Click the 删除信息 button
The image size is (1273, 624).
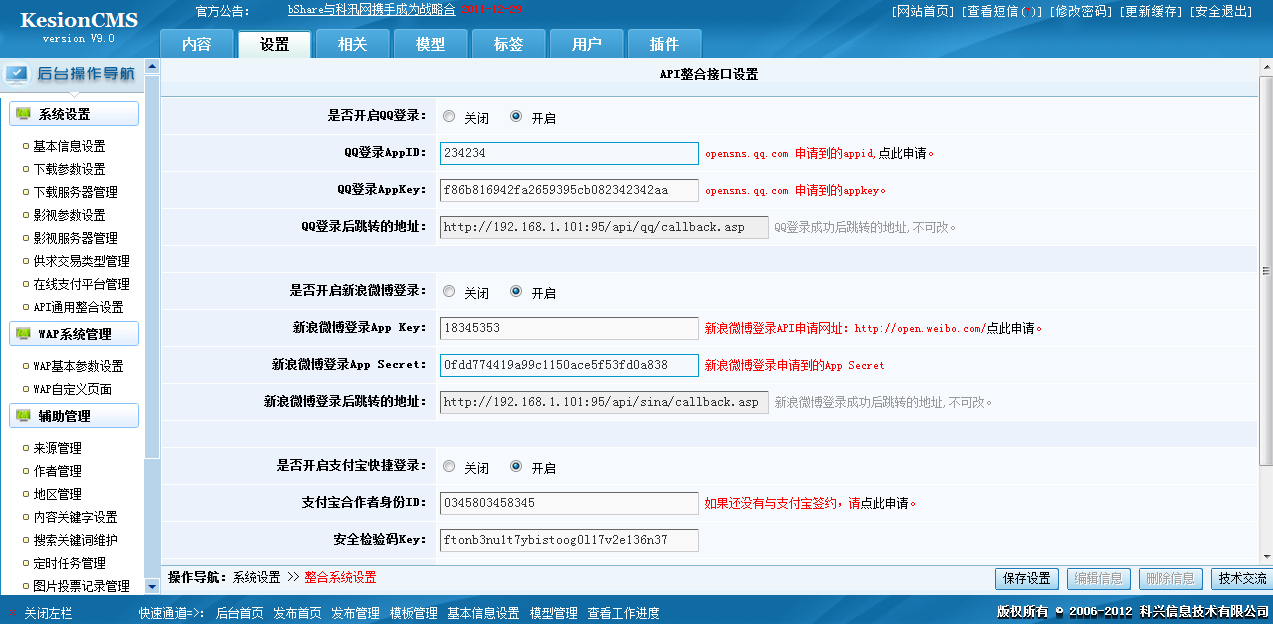click(1170, 579)
